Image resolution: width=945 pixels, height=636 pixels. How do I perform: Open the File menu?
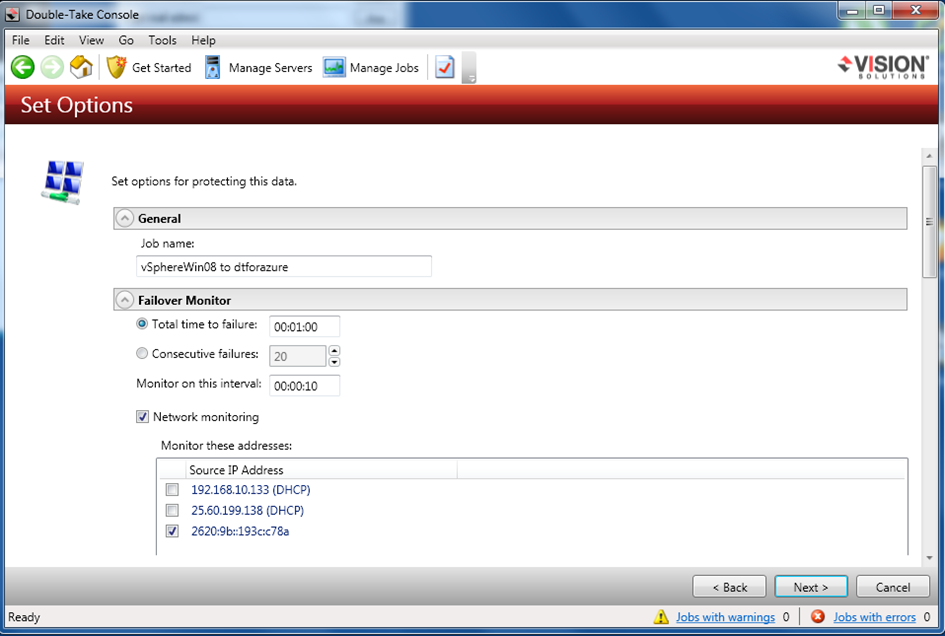[x=20, y=40]
